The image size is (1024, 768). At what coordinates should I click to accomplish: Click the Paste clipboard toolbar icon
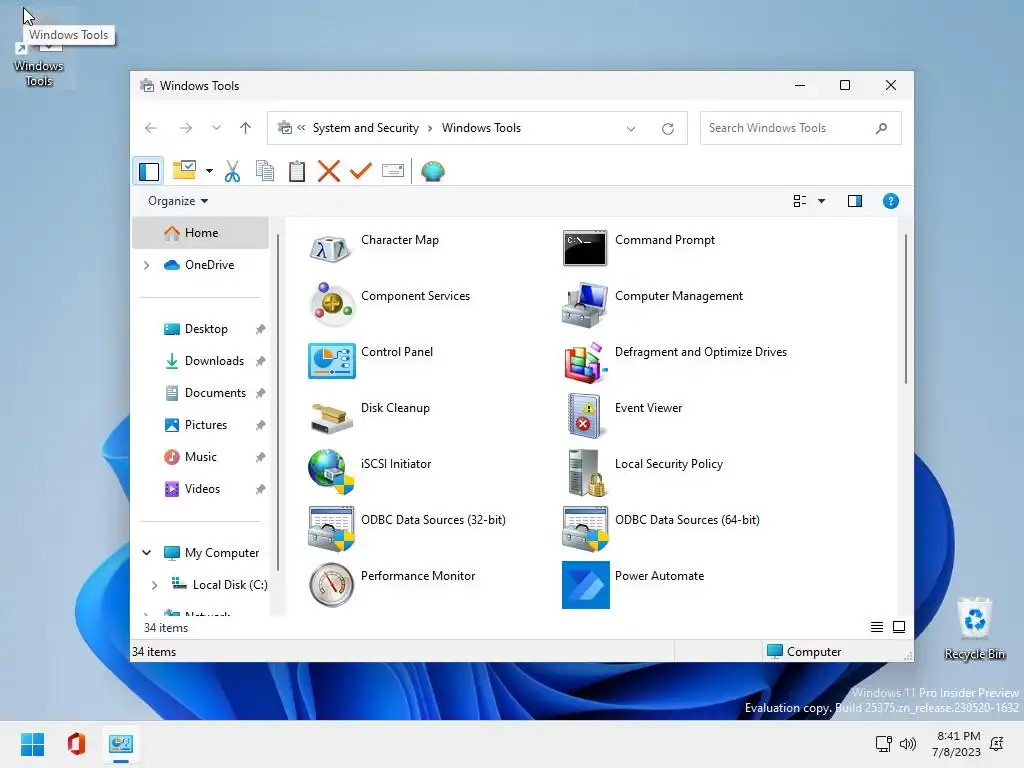tap(296, 171)
